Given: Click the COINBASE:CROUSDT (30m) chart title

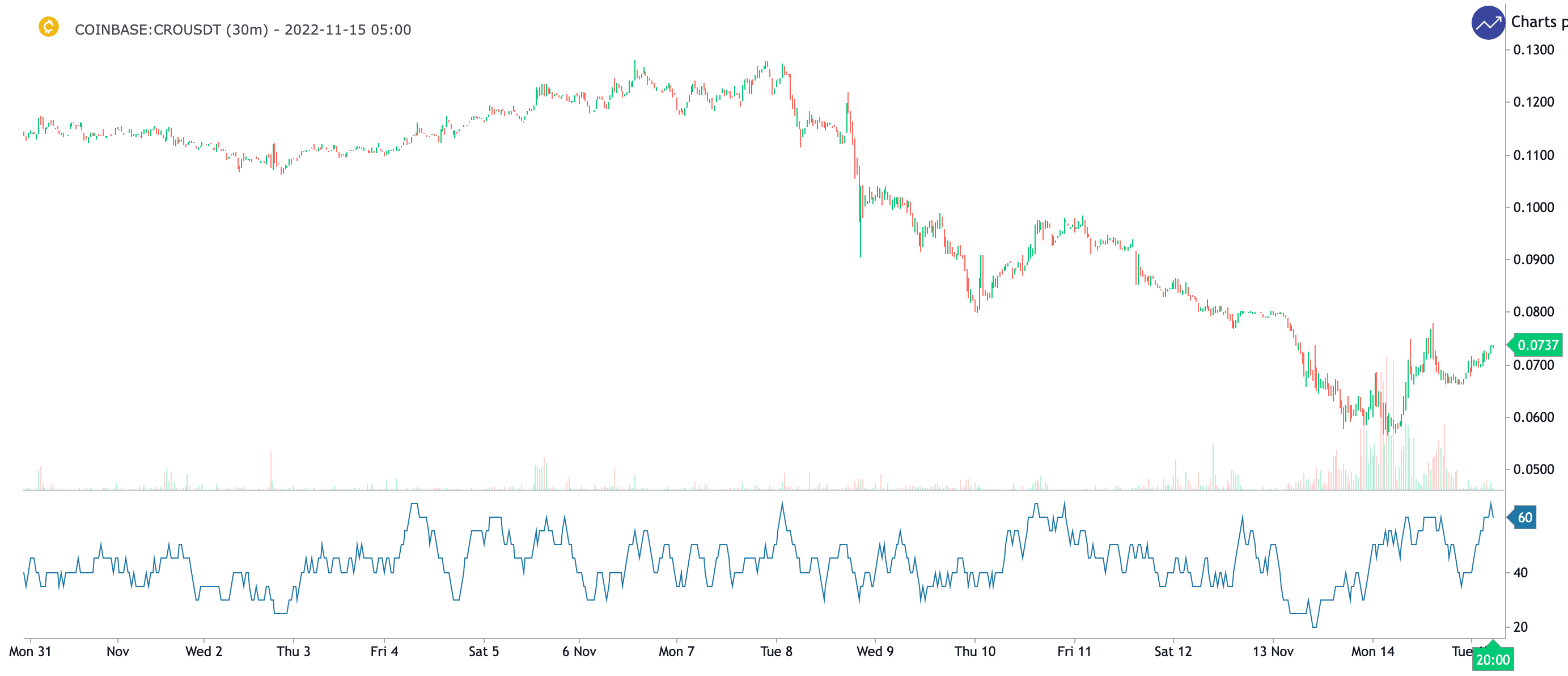Looking at the screenshot, I should point(242,30).
